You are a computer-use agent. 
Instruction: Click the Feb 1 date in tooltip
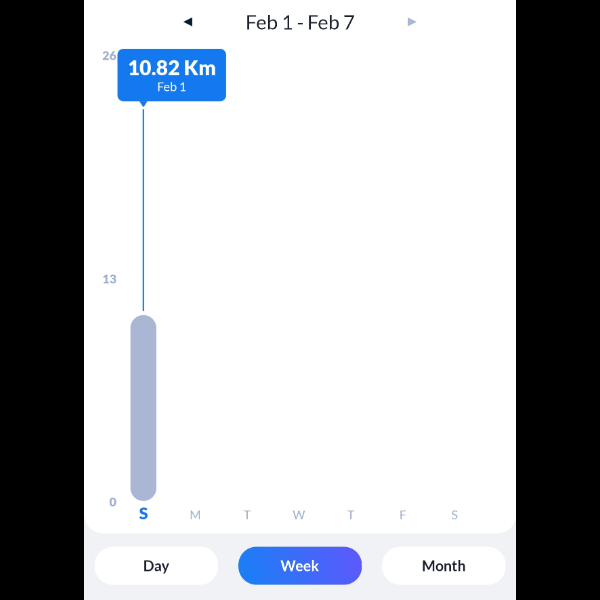[x=172, y=88]
